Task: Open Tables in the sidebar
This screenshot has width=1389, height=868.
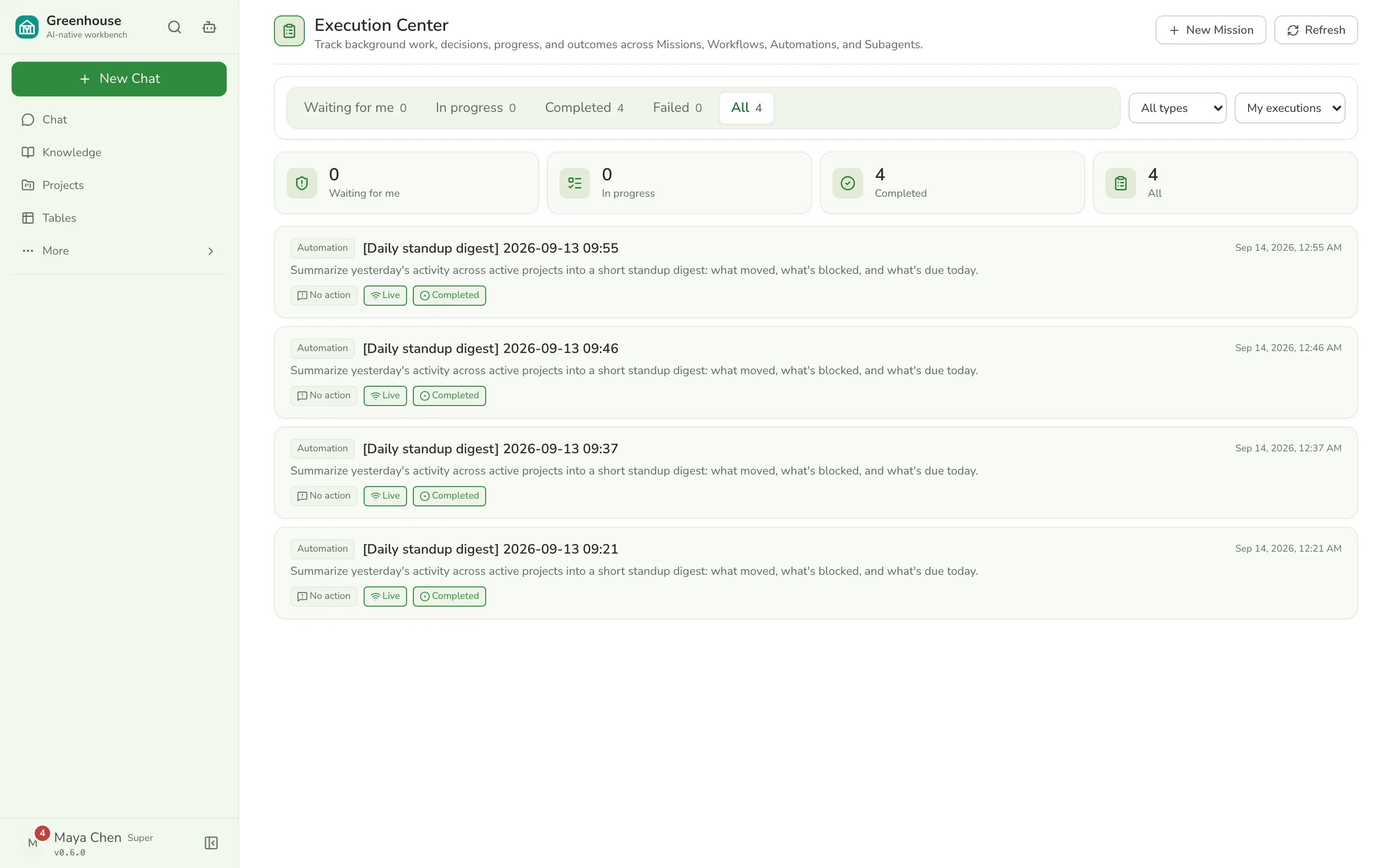Action: [x=119, y=217]
